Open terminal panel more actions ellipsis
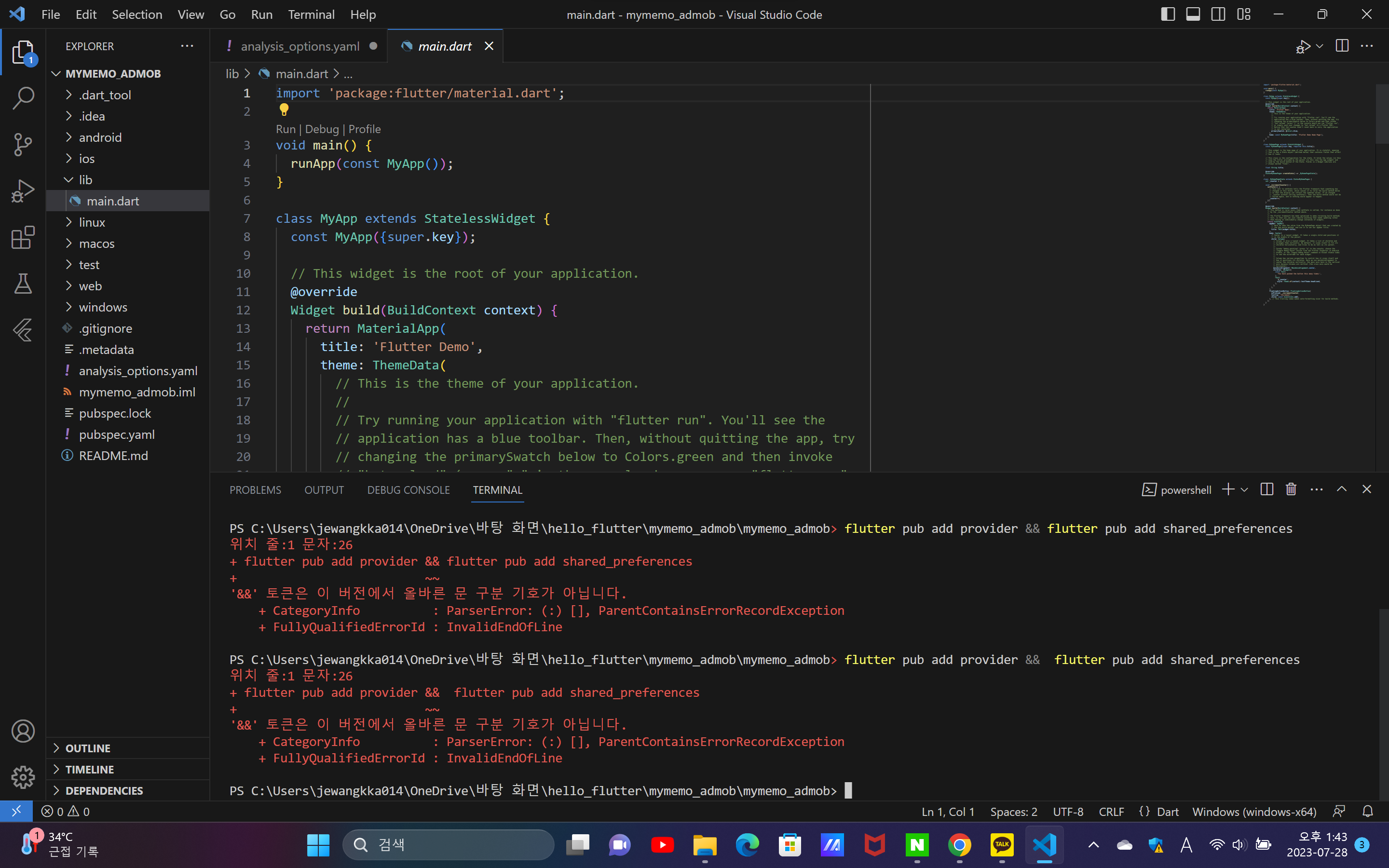 [x=1317, y=489]
